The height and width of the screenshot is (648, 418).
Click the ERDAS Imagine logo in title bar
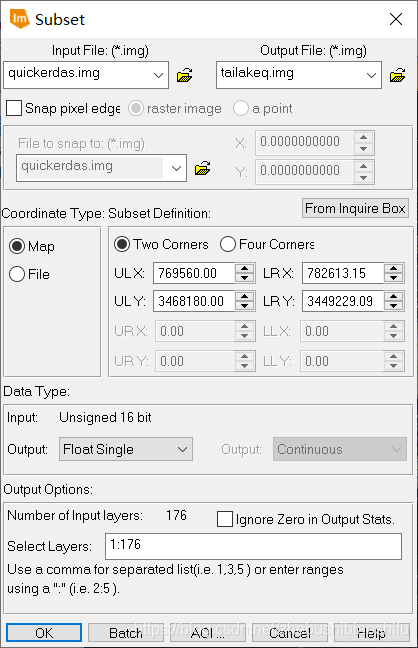pyautogui.click(x=19, y=19)
